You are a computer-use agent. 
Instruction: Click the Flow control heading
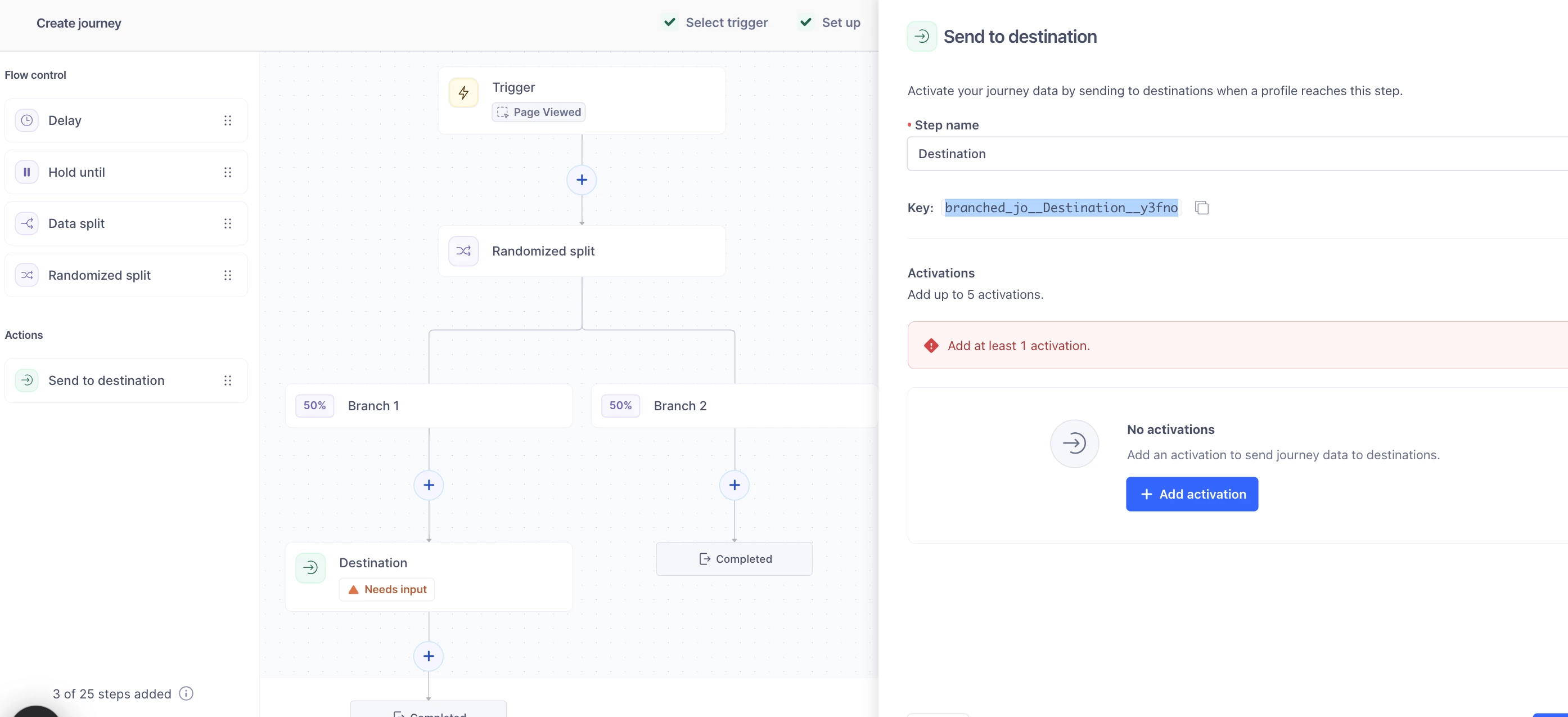click(35, 75)
